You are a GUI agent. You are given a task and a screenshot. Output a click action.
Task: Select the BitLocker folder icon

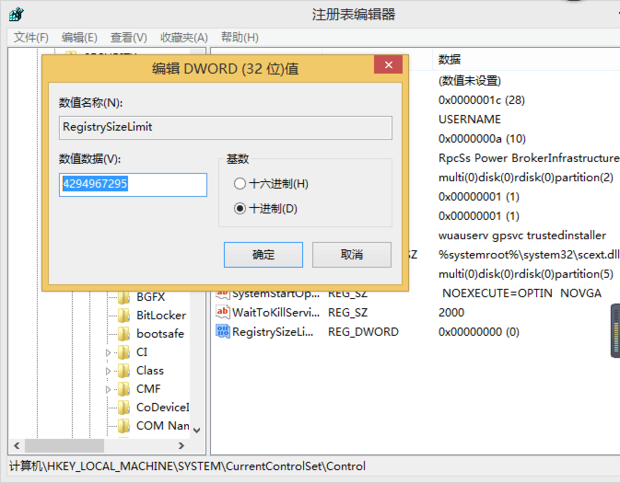[124, 315]
